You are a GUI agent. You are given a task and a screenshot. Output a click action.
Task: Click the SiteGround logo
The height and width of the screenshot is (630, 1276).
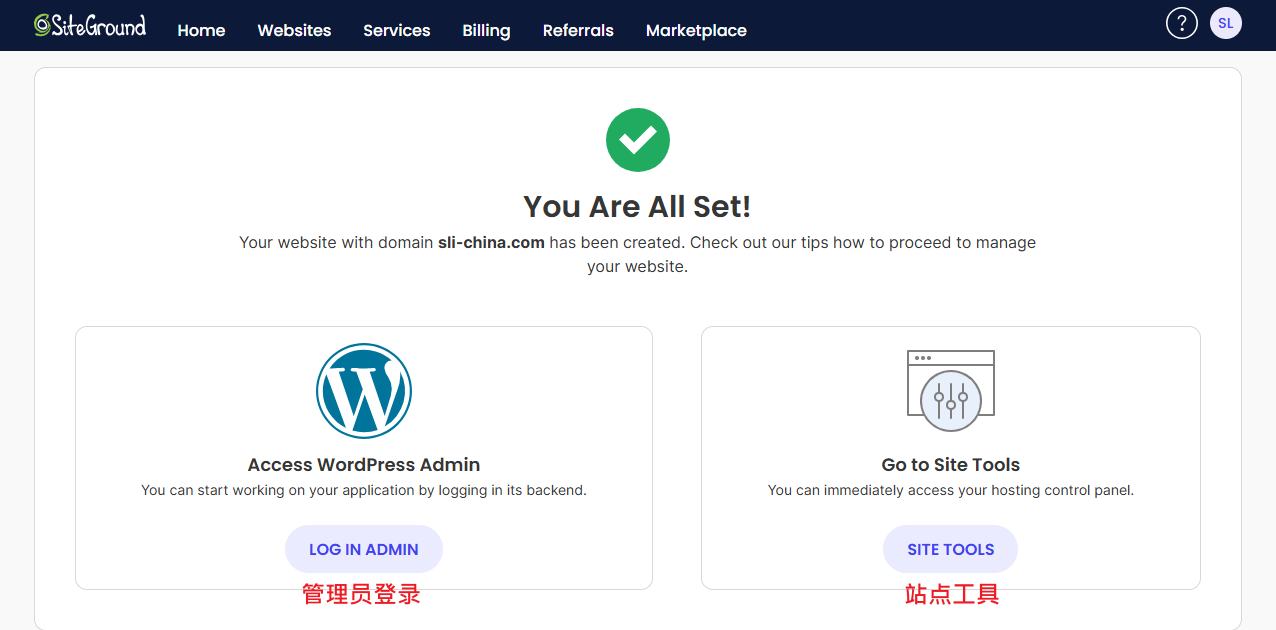pyautogui.click(x=90, y=25)
